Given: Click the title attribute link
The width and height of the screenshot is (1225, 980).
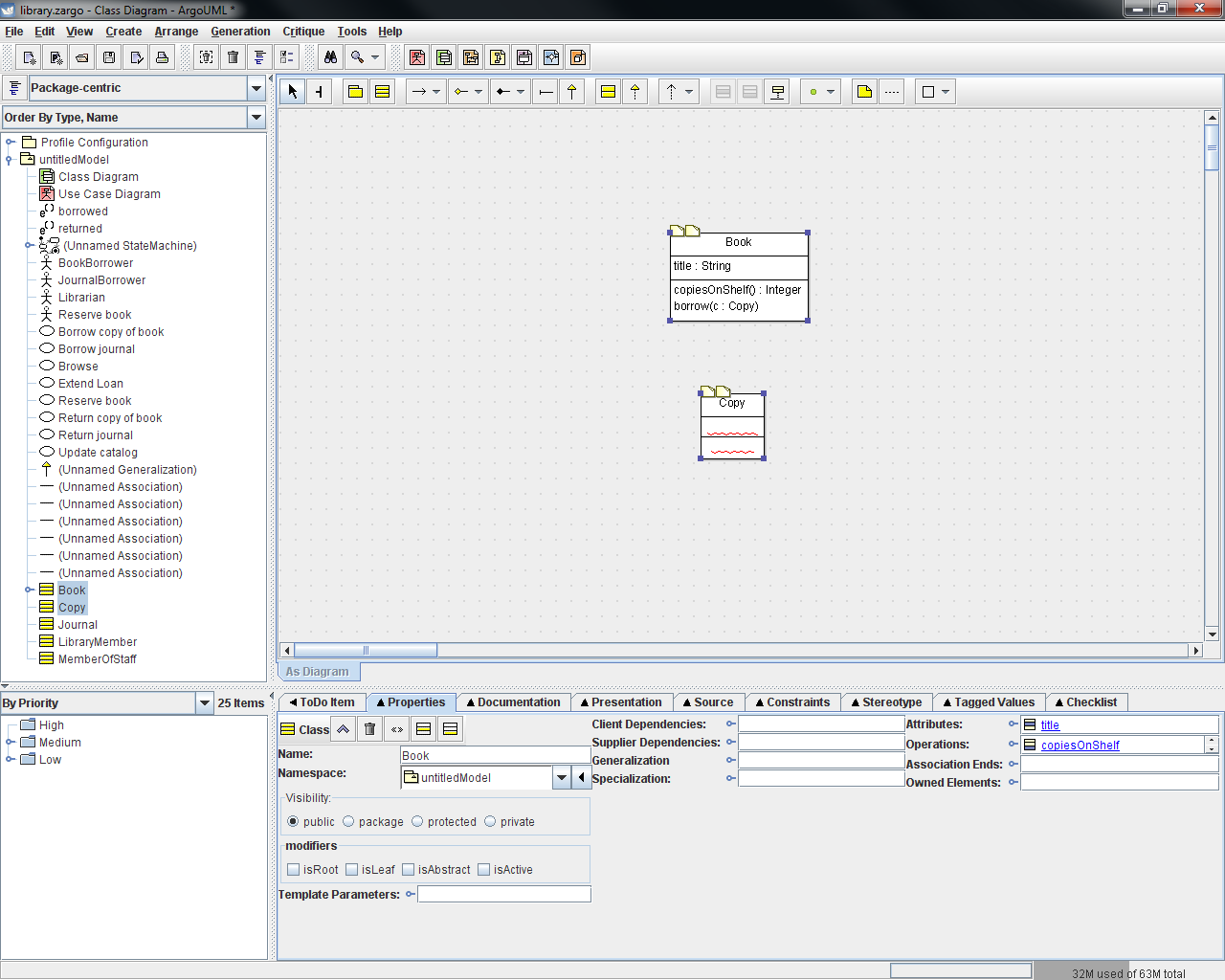Looking at the screenshot, I should pos(1050,725).
